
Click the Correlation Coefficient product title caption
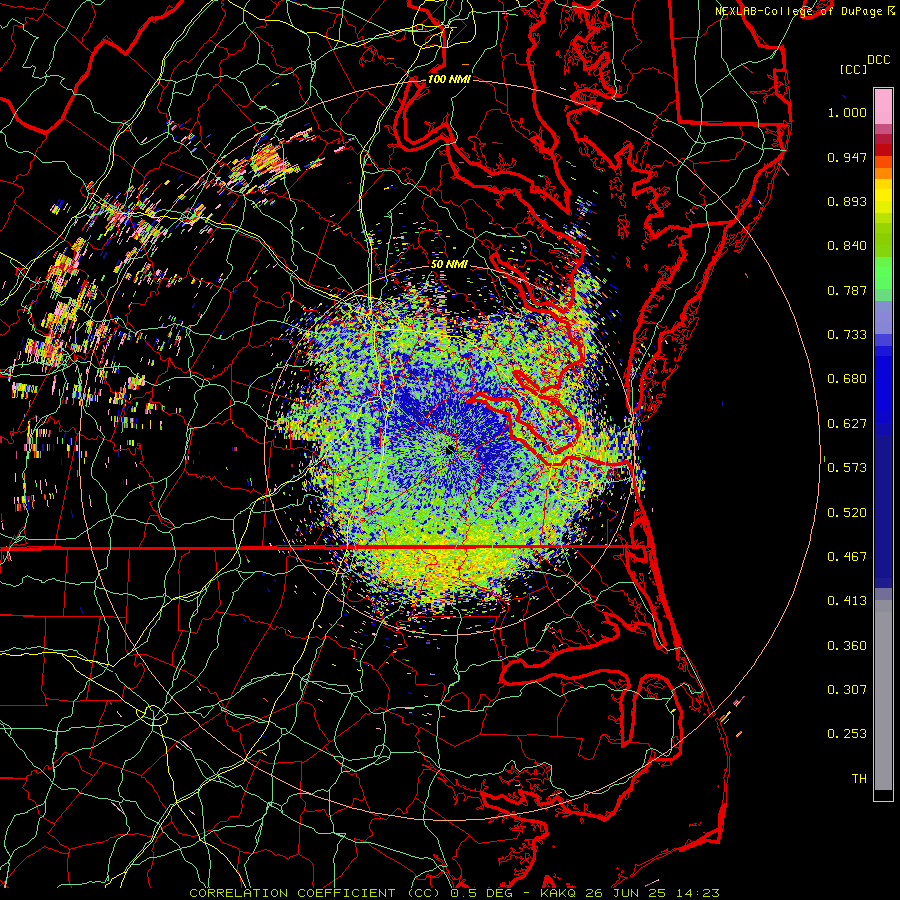point(454,893)
